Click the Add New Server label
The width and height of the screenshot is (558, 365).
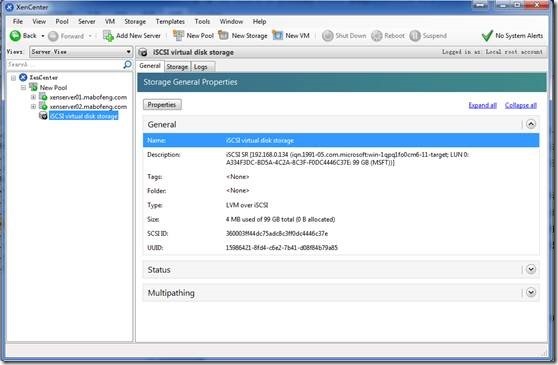point(138,36)
